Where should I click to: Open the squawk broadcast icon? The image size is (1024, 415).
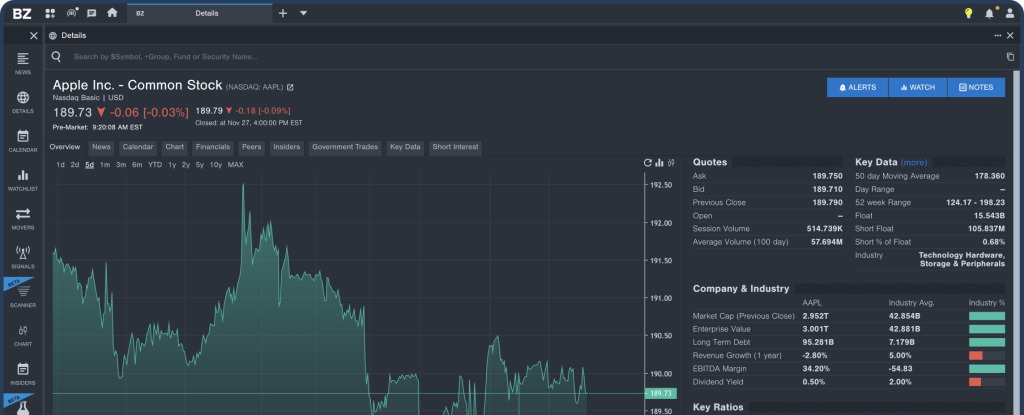72,13
